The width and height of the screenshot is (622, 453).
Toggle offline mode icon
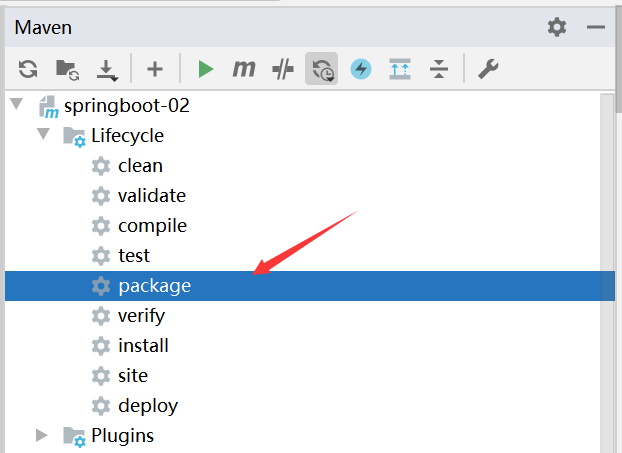click(x=283, y=69)
